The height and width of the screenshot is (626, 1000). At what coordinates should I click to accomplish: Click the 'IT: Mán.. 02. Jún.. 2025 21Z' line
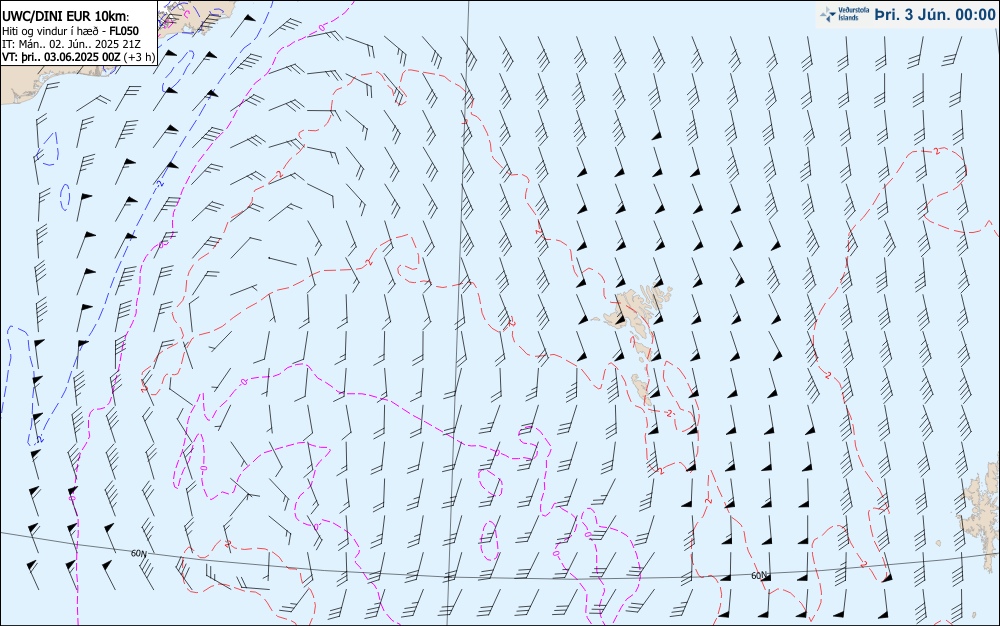(71, 43)
